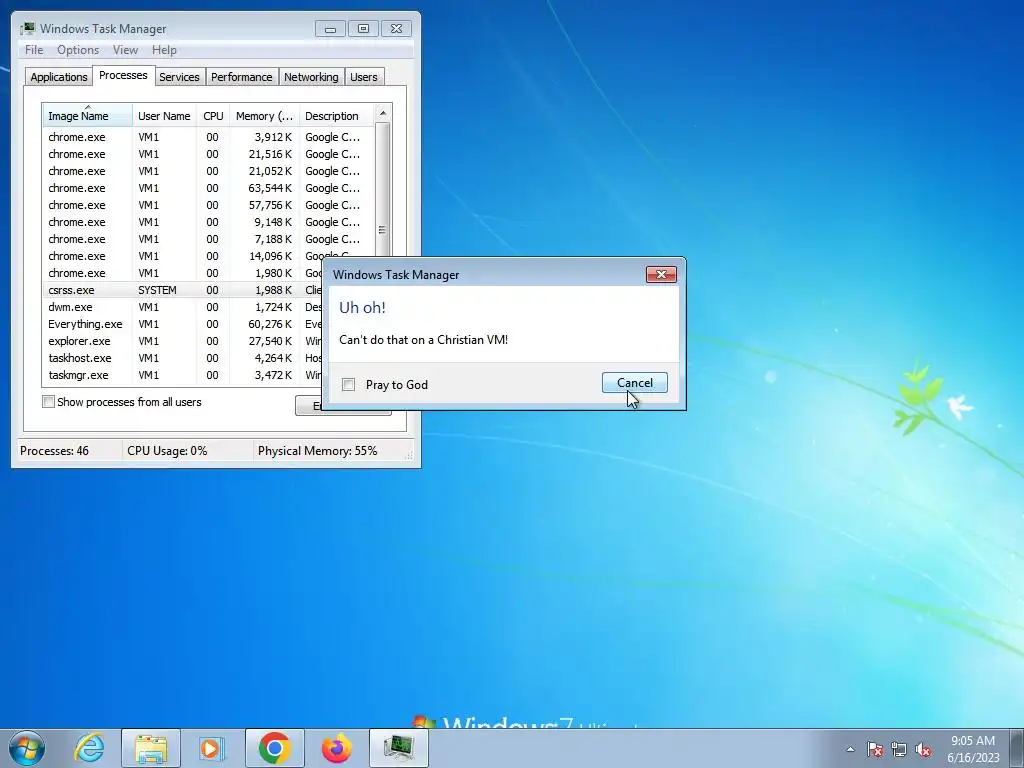
Task: Select the Everything.exe process
Action: click(183, 324)
